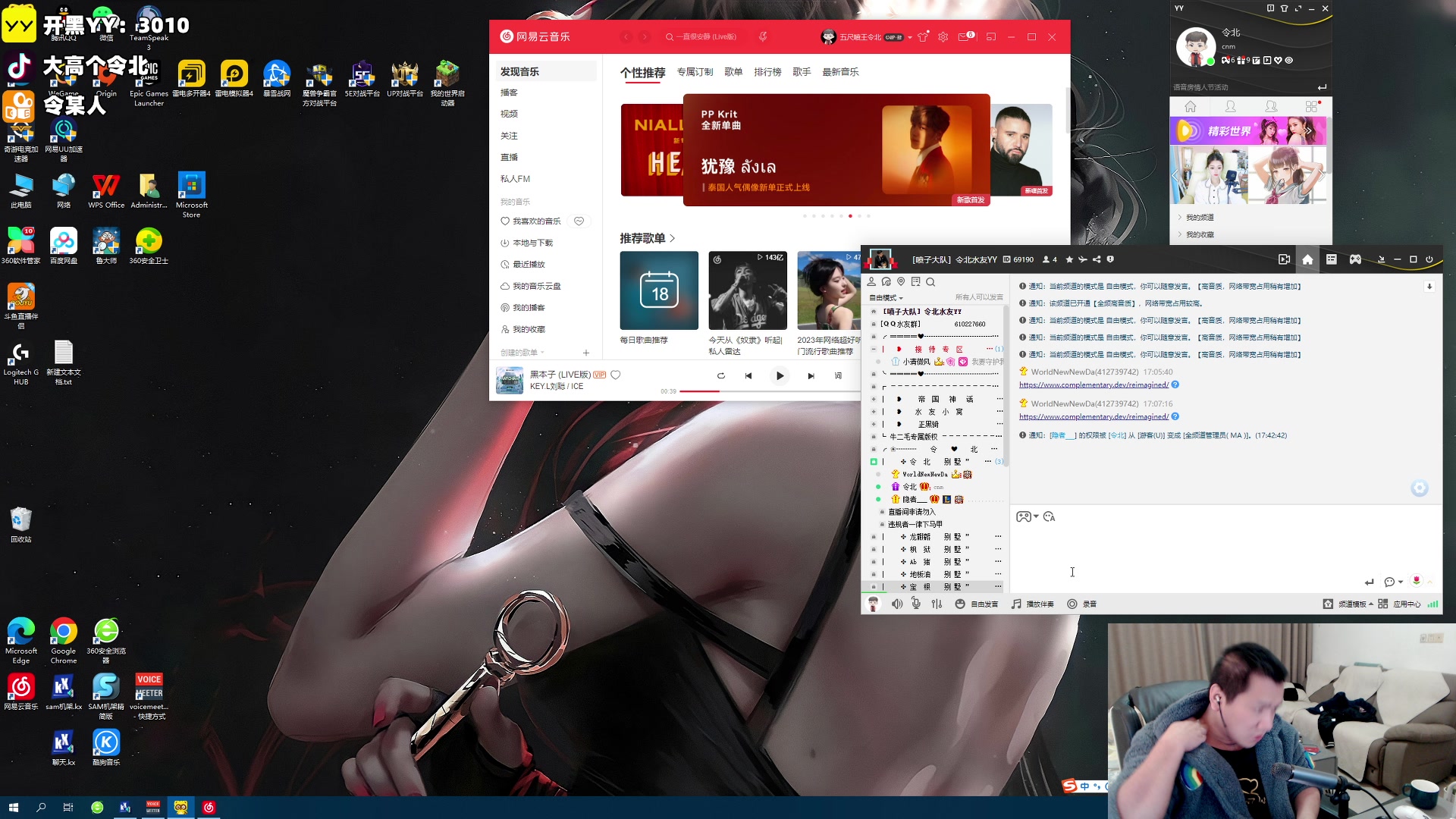Open YY location pin icon in channel toolbar
The image size is (1456, 819).
[x=901, y=282]
